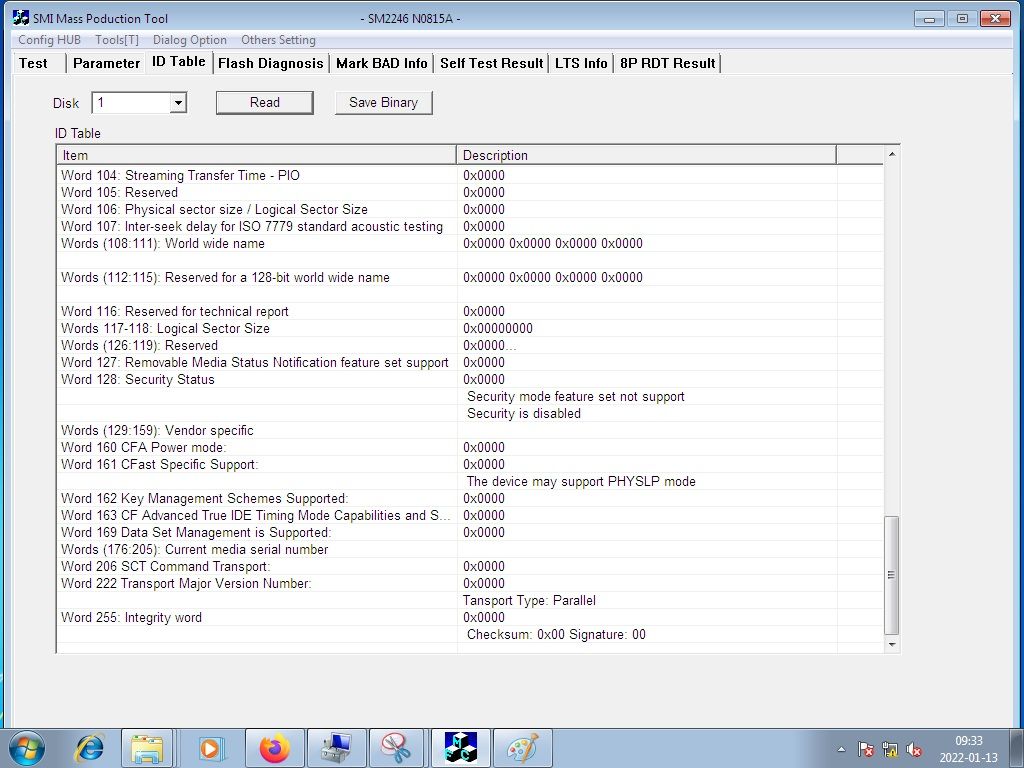Click the network status tray icon
The height and width of the screenshot is (768, 1024).
point(889,750)
